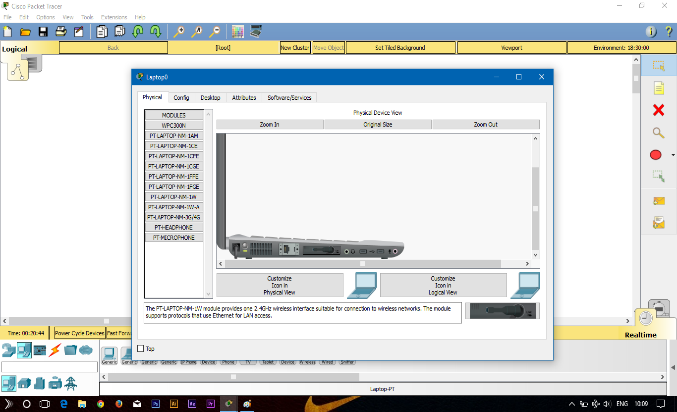
Task: Choose the Inspect magnifier tool
Action: (x=658, y=133)
